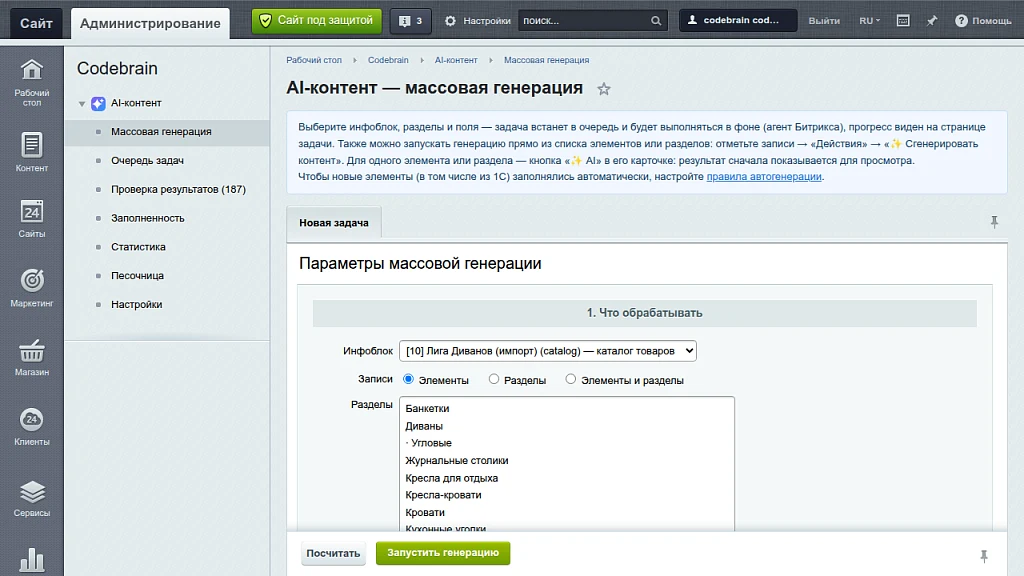Click the search magnifier icon
The width and height of the screenshot is (1024, 576).
656,21
